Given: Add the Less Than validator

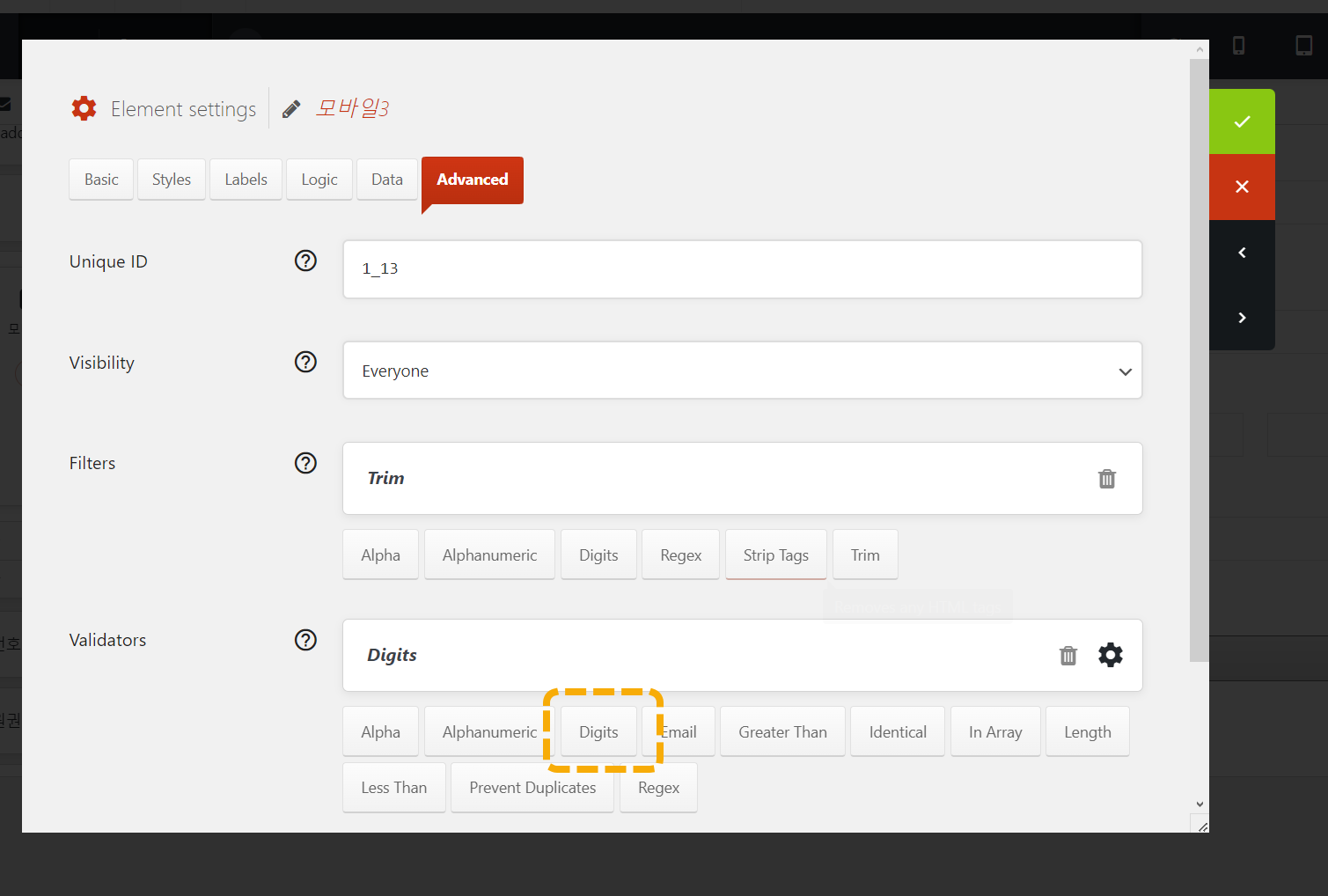Looking at the screenshot, I should click(394, 788).
